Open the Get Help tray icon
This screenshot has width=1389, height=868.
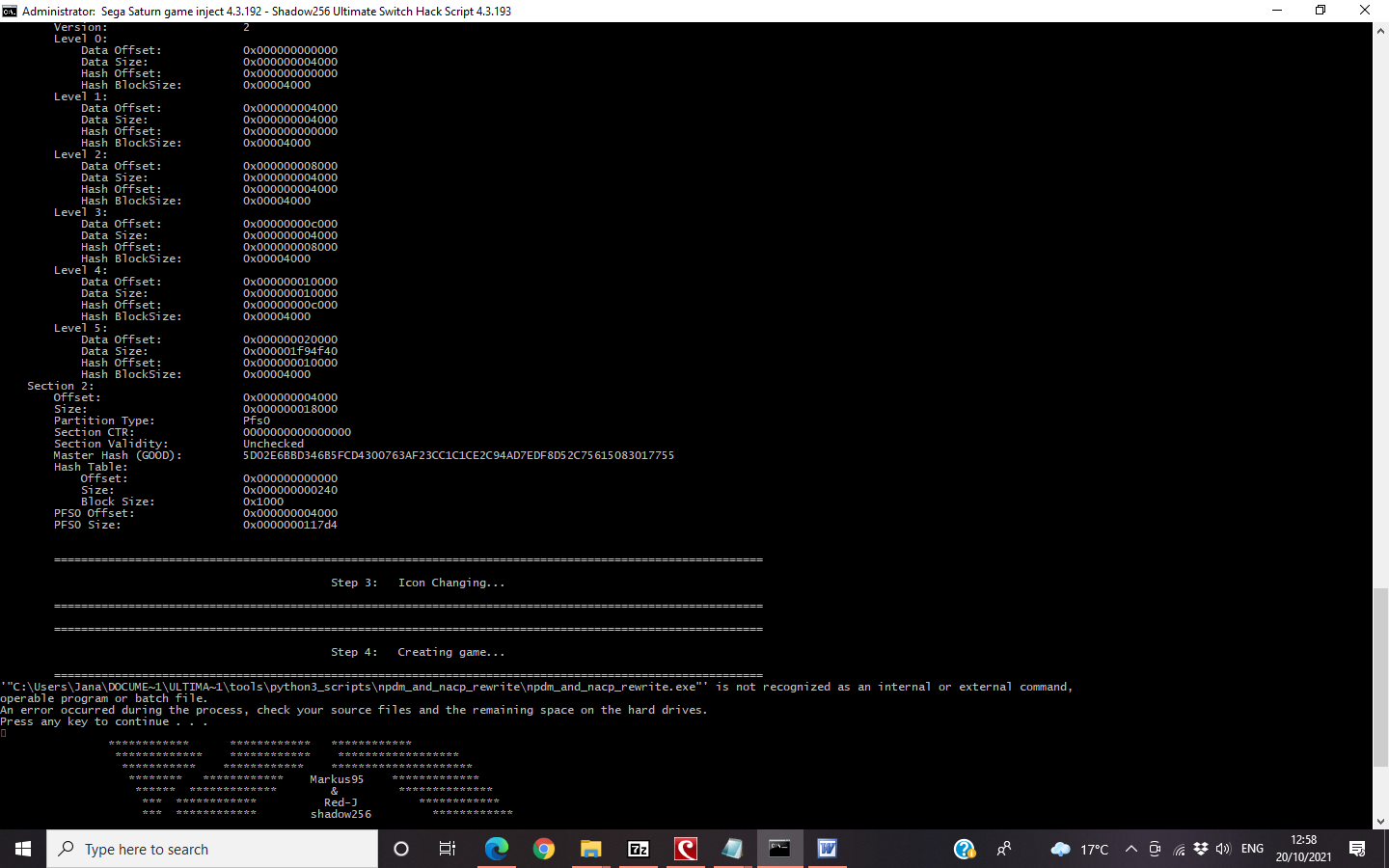pyautogui.click(x=964, y=849)
